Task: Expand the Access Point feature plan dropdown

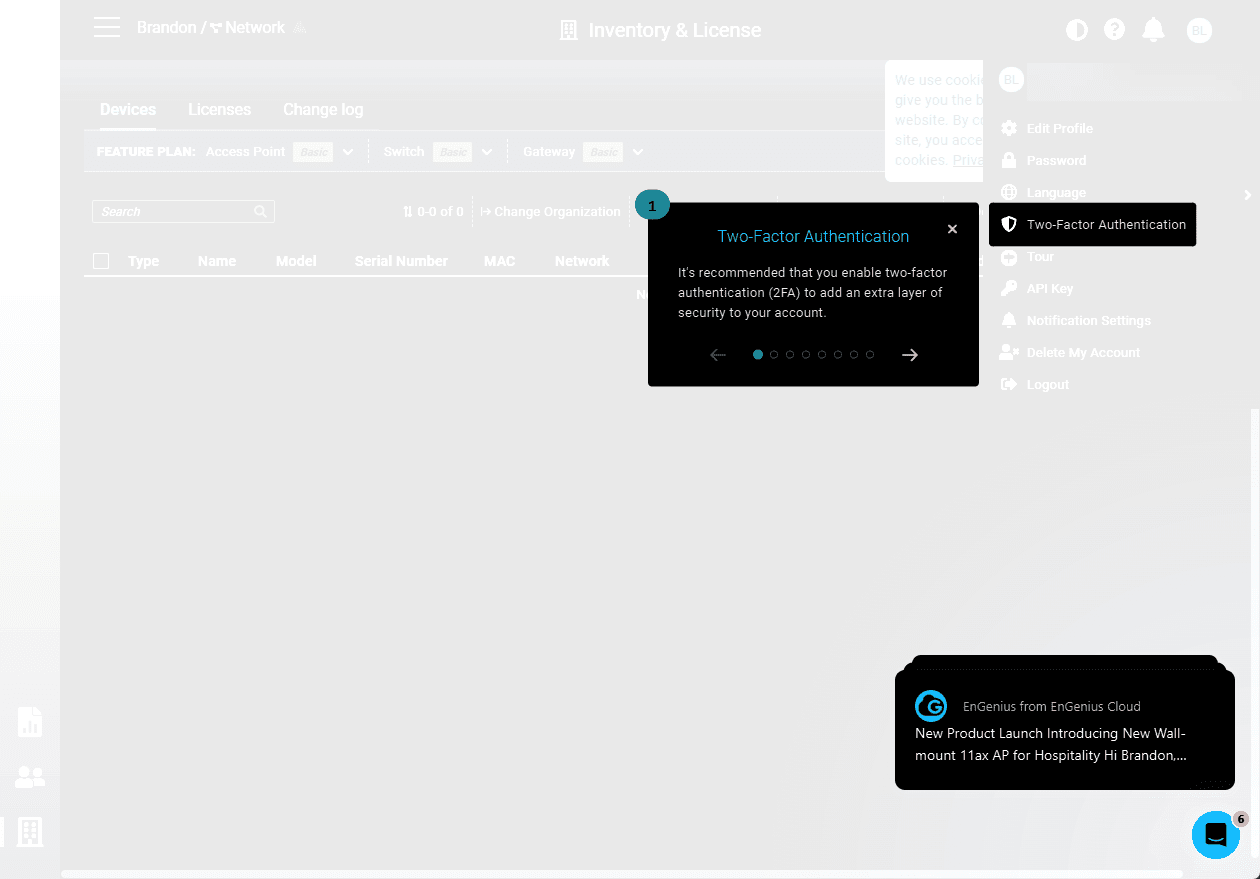Action: [x=348, y=152]
